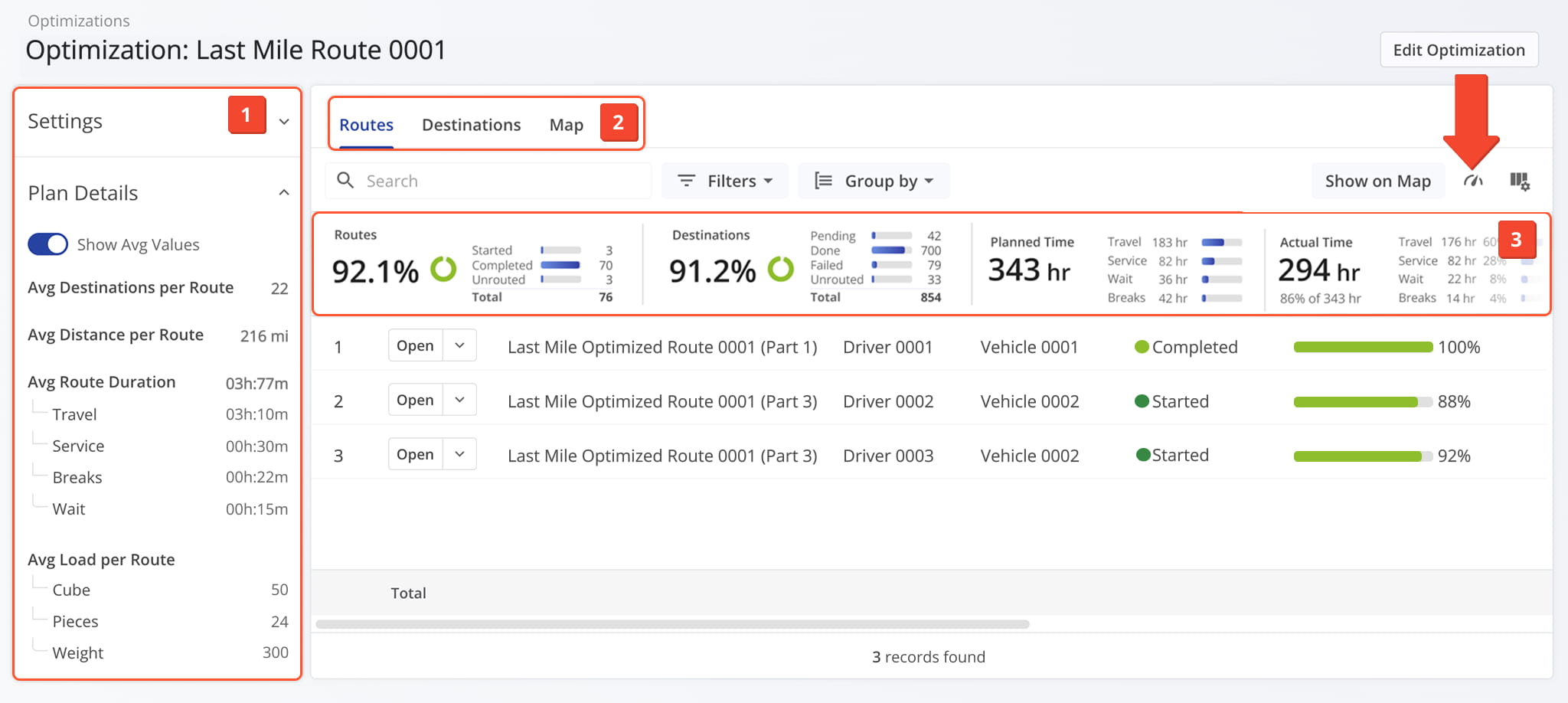Click the Show on Map button
The image size is (1568, 703).
click(1377, 181)
